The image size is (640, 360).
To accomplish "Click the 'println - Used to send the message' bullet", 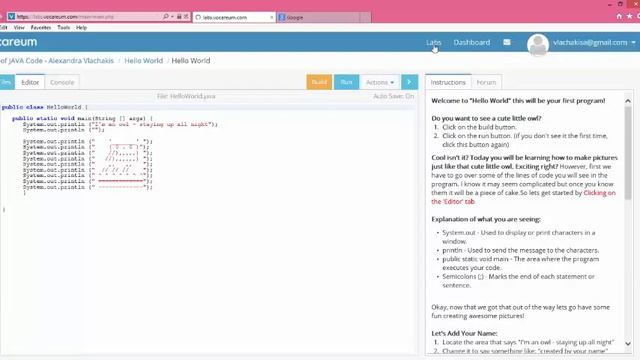I will pos(520,250).
